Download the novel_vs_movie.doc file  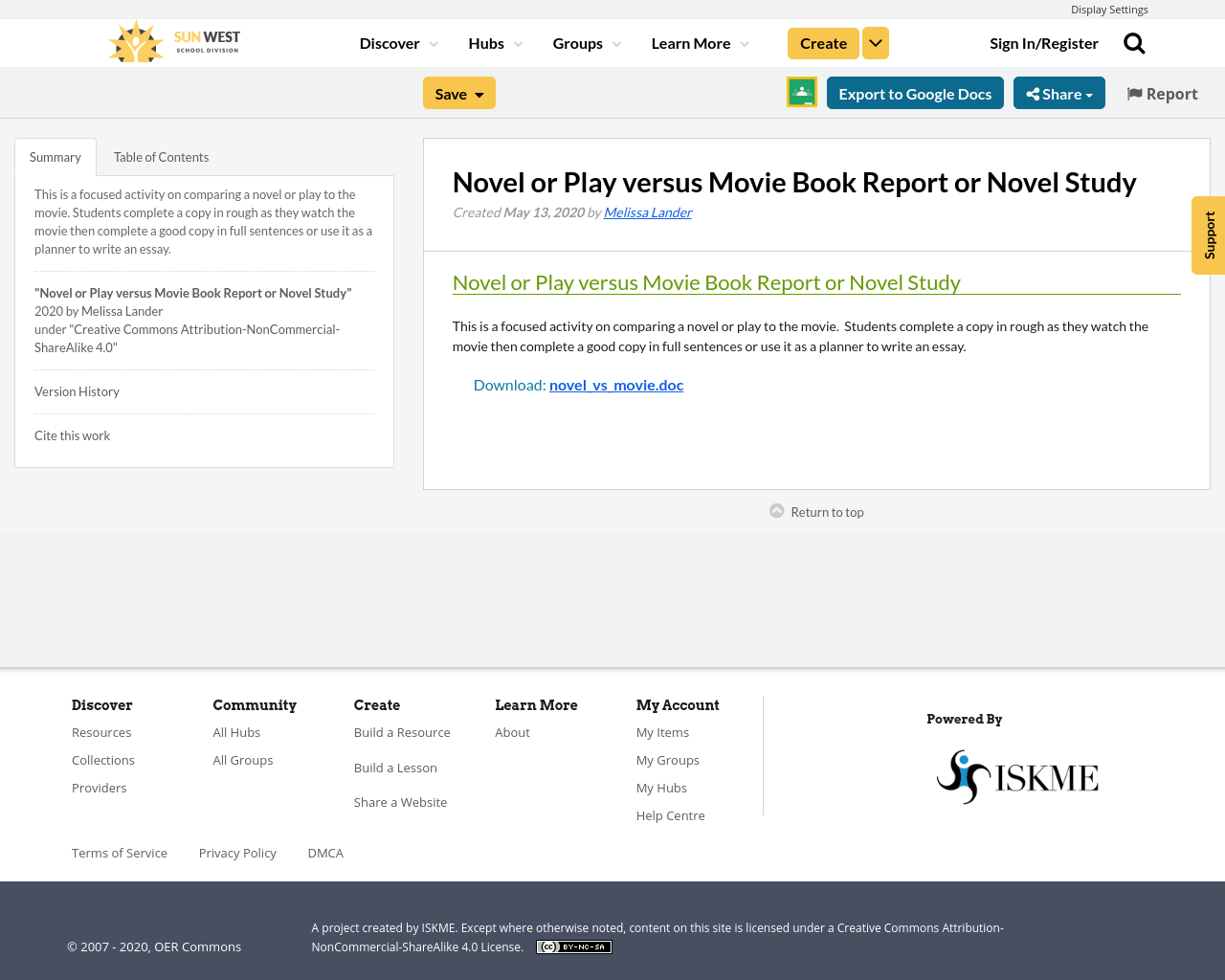click(x=616, y=383)
